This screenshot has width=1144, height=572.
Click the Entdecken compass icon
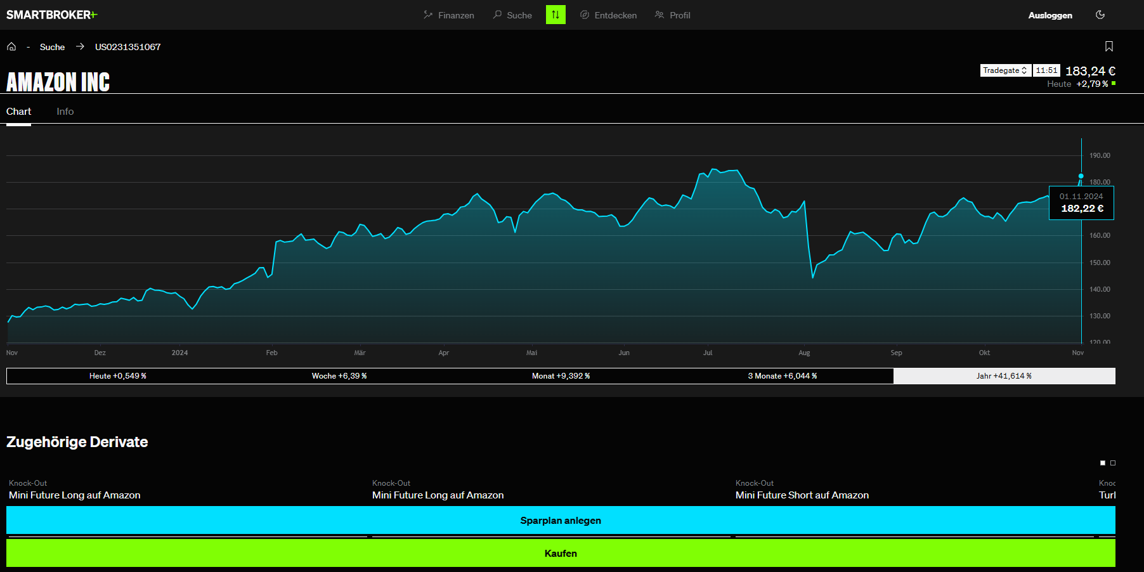point(584,15)
